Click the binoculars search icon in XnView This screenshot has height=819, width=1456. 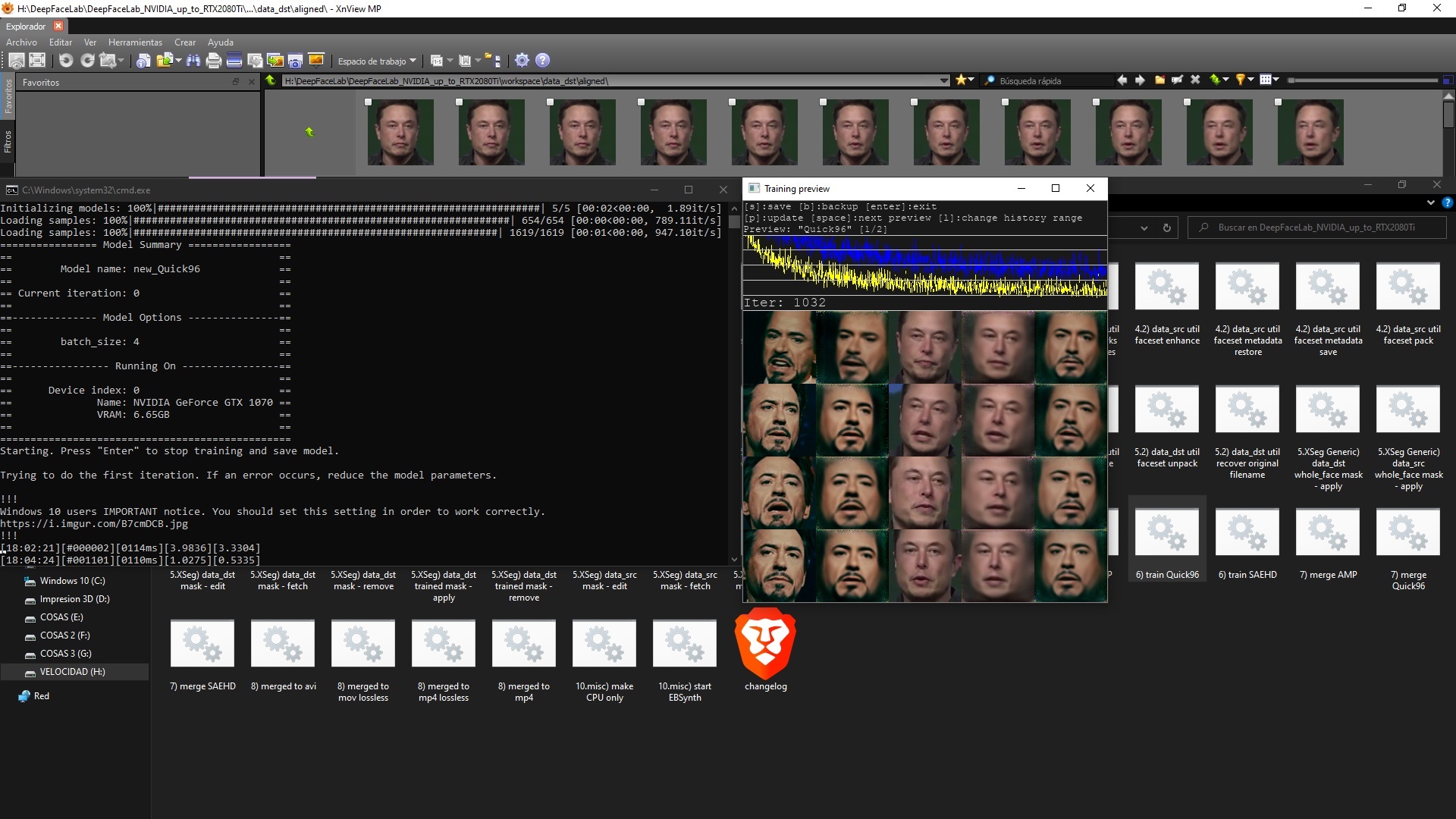(x=193, y=61)
